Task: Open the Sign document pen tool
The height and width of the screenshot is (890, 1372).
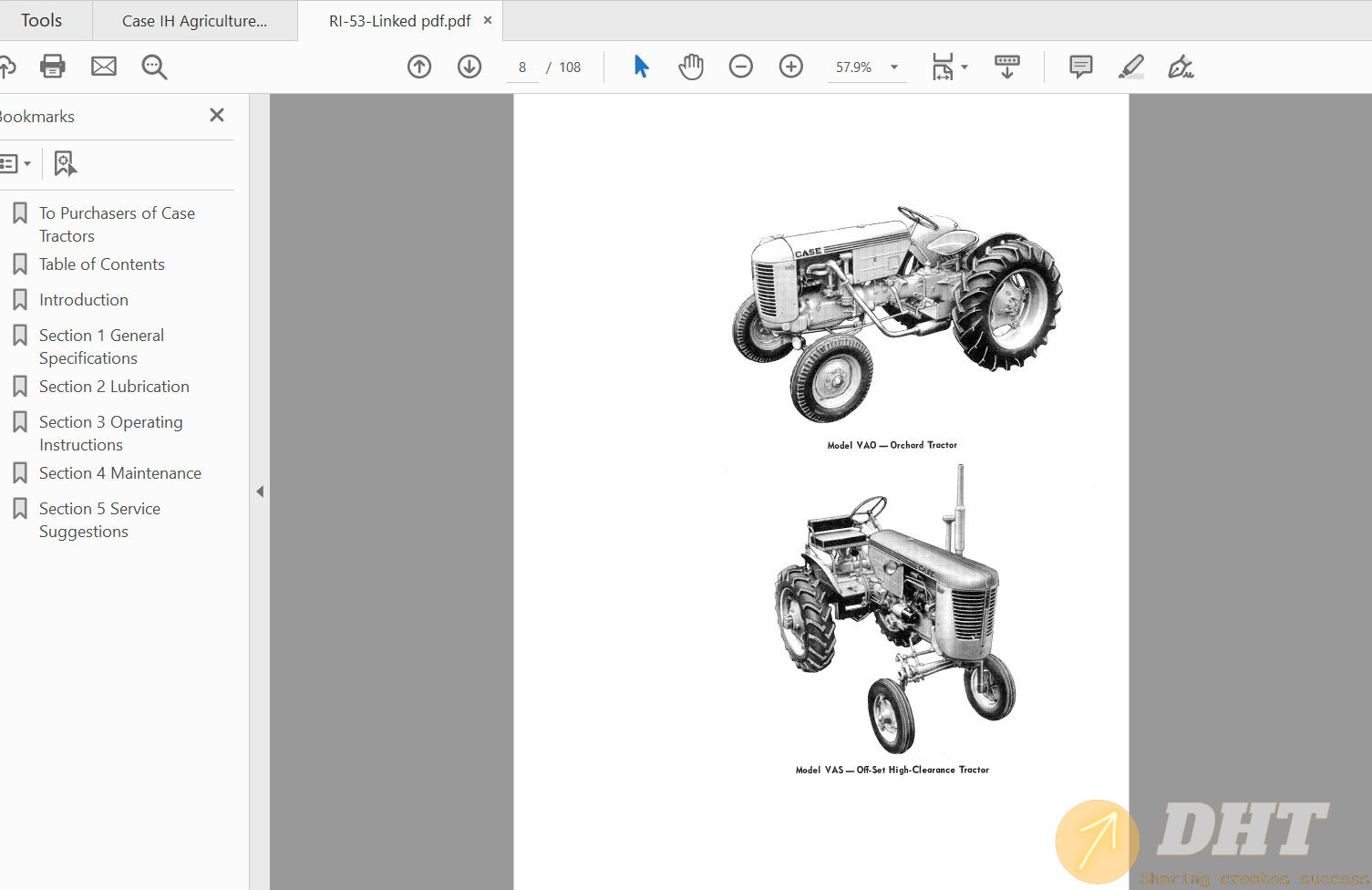Action: pos(1181,67)
